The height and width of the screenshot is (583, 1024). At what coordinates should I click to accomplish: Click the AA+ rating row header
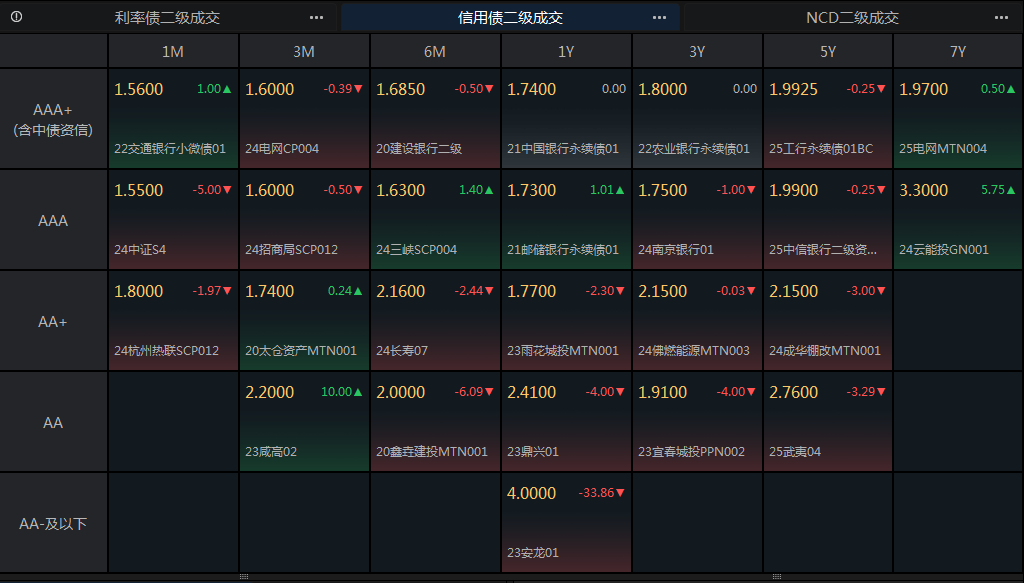(54, 321)
